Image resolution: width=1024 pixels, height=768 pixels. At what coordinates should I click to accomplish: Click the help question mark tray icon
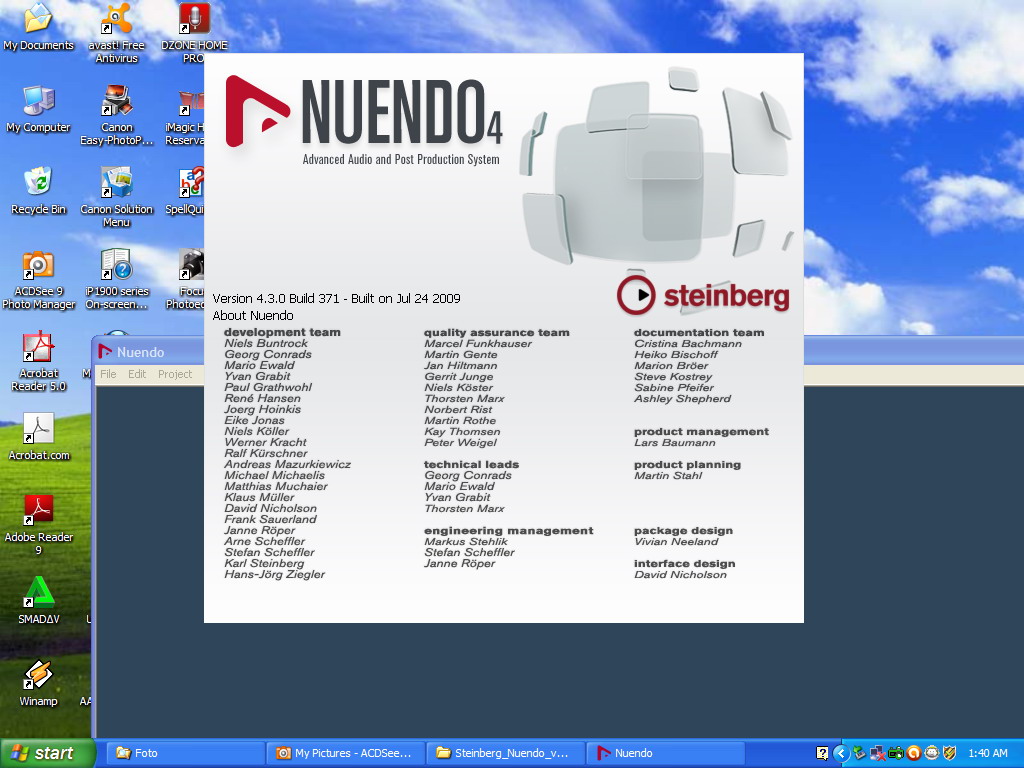tap(822, 753)
